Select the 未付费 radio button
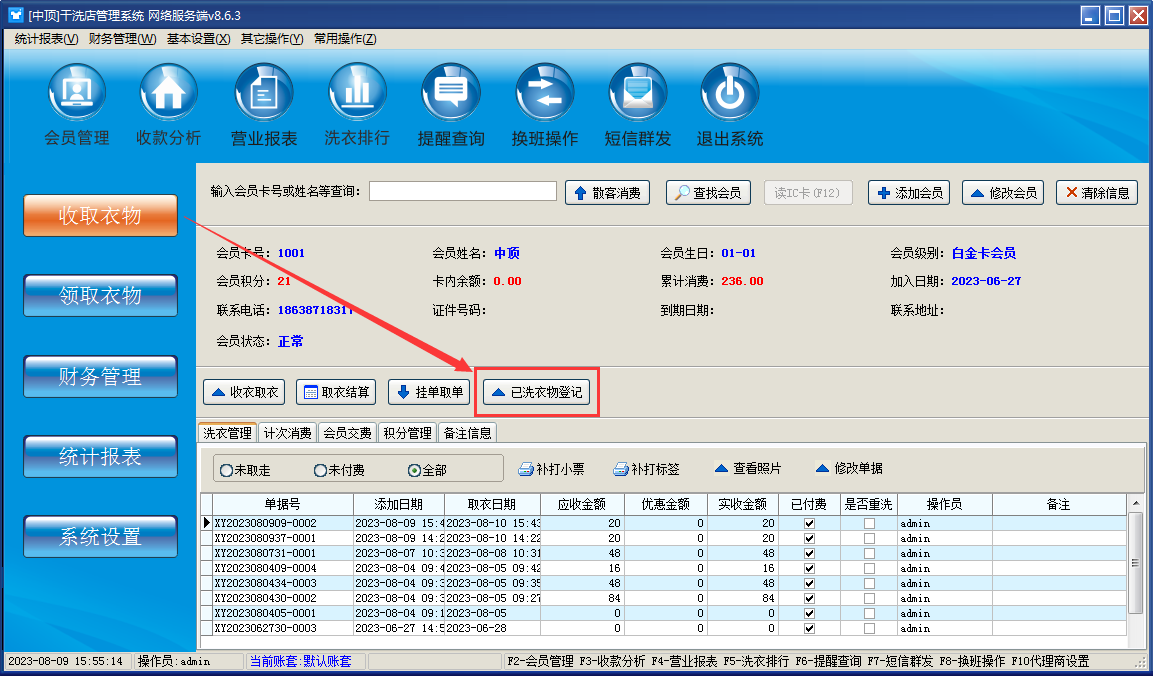The width and height of the screenshot is (1153, 676). click(320, 470)
